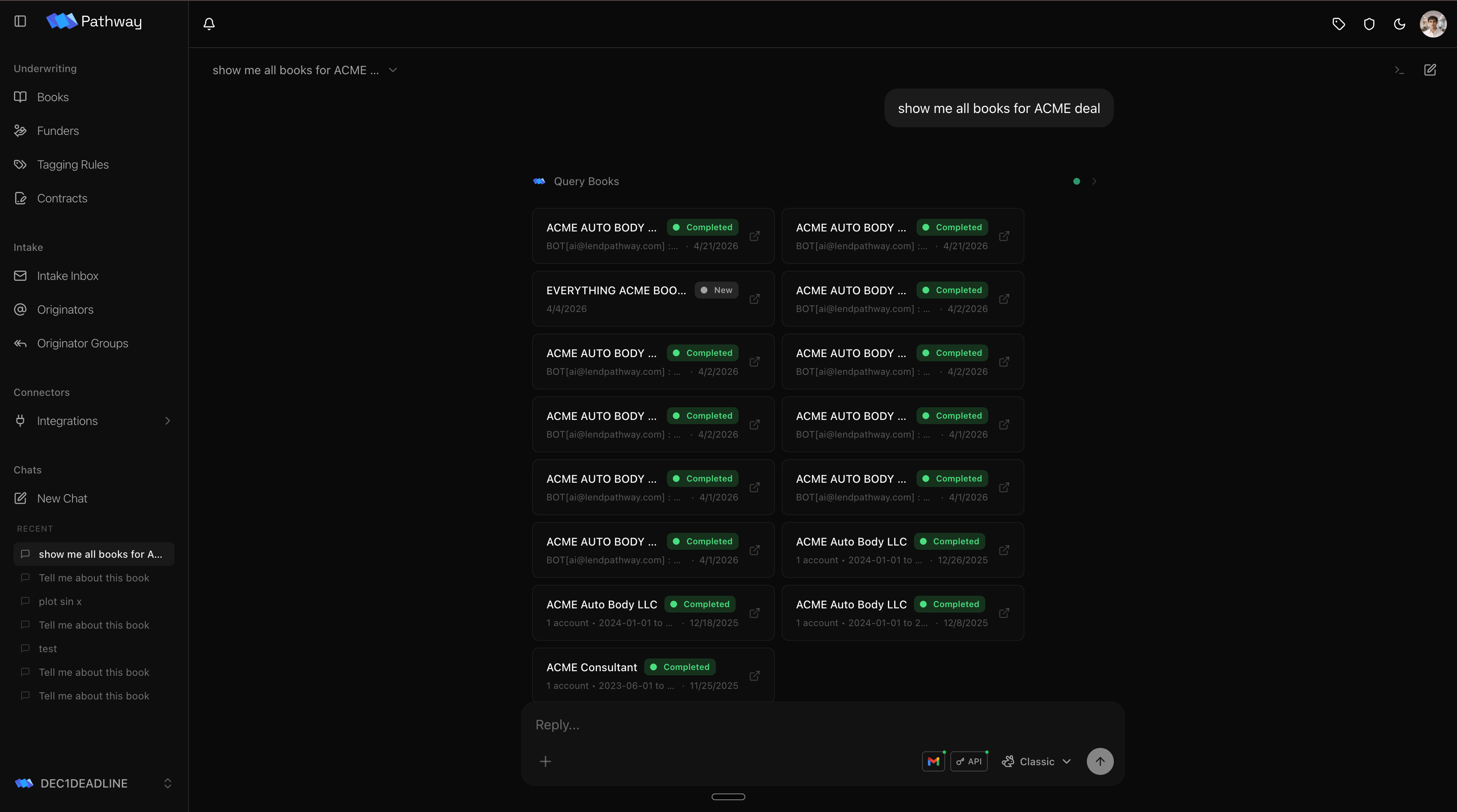The width and height of the screenshot is (1457, 812).
Task: Open the Classic mode dropdown
Action: tap(1036, 762)
